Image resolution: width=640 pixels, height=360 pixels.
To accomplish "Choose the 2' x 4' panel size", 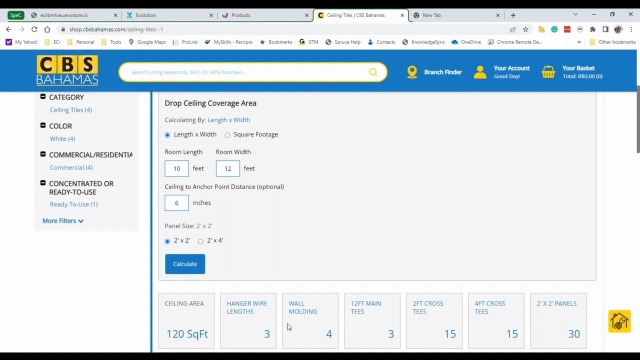I will [x=200, y=241].
